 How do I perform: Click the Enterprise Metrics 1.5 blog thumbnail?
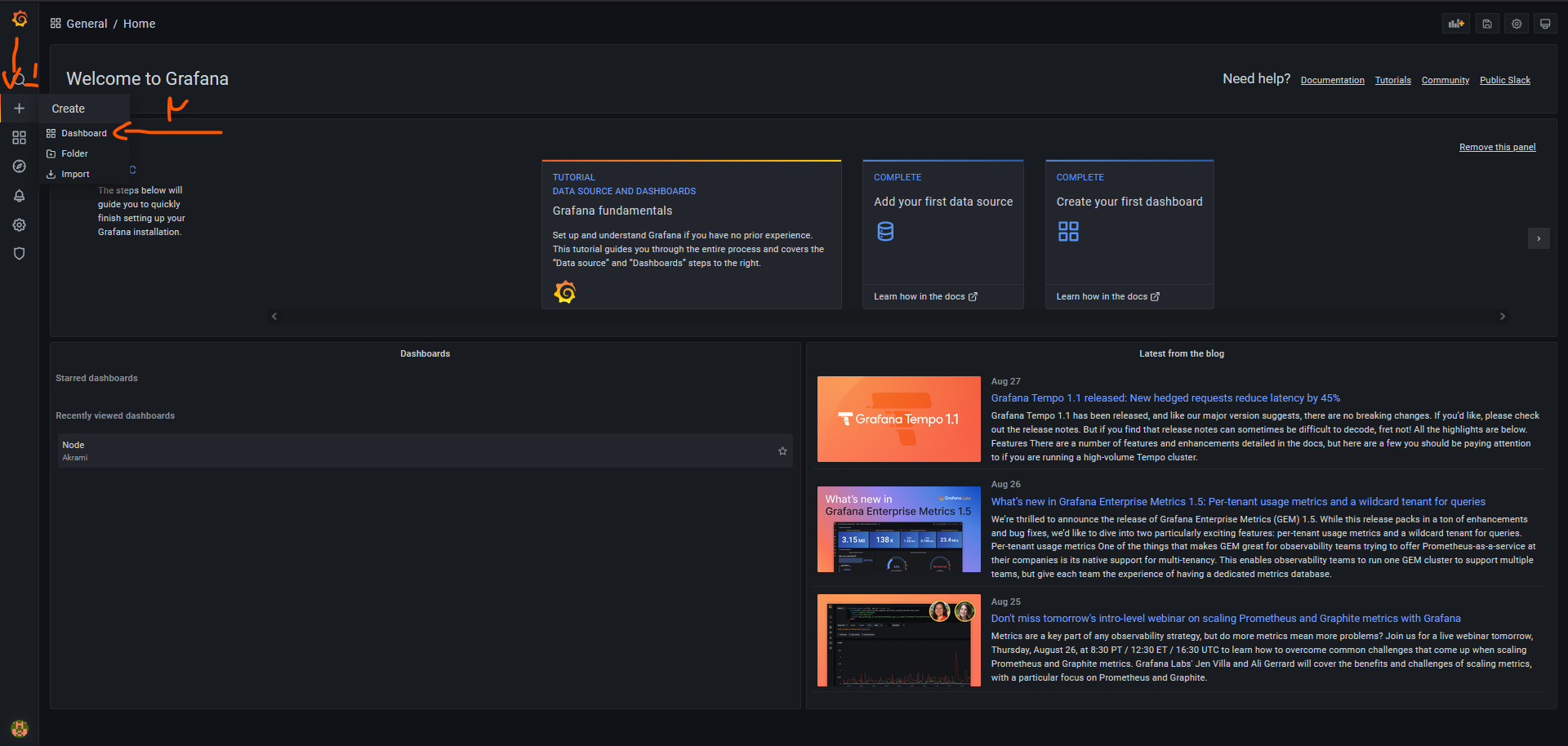tap(899, 530)
